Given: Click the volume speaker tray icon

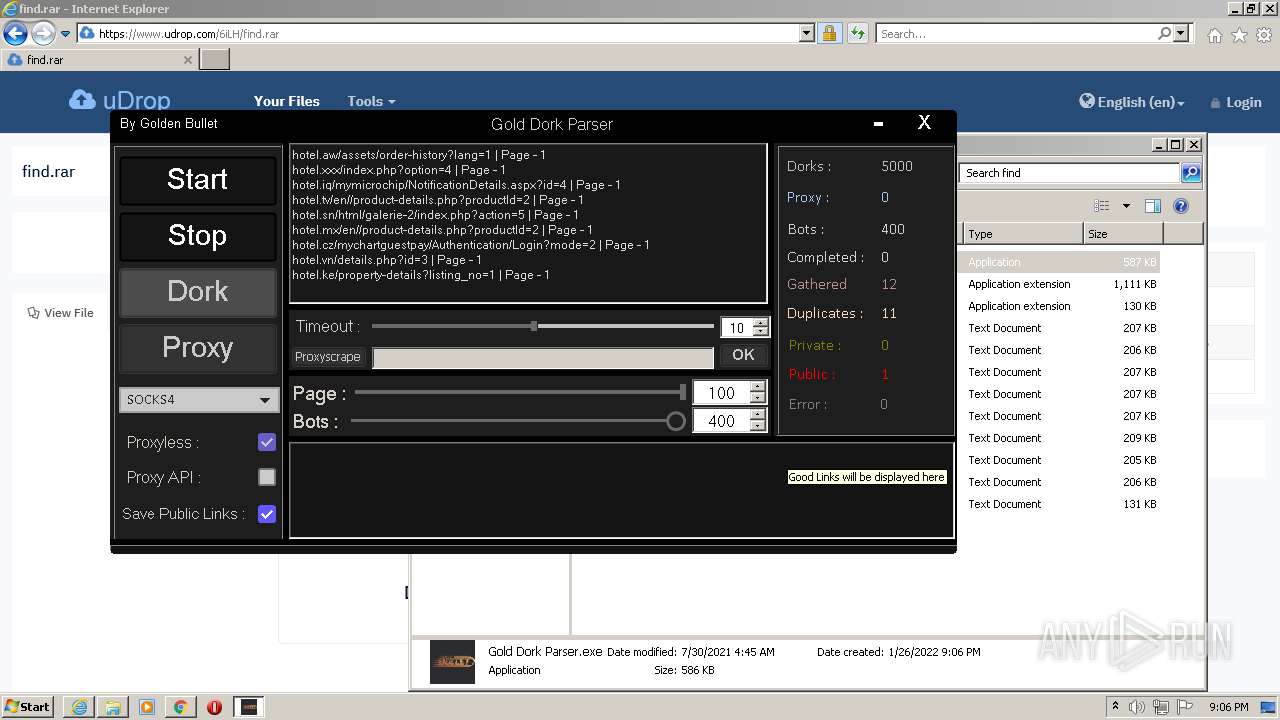Looking at the screenshot, I should (1137, 707).
